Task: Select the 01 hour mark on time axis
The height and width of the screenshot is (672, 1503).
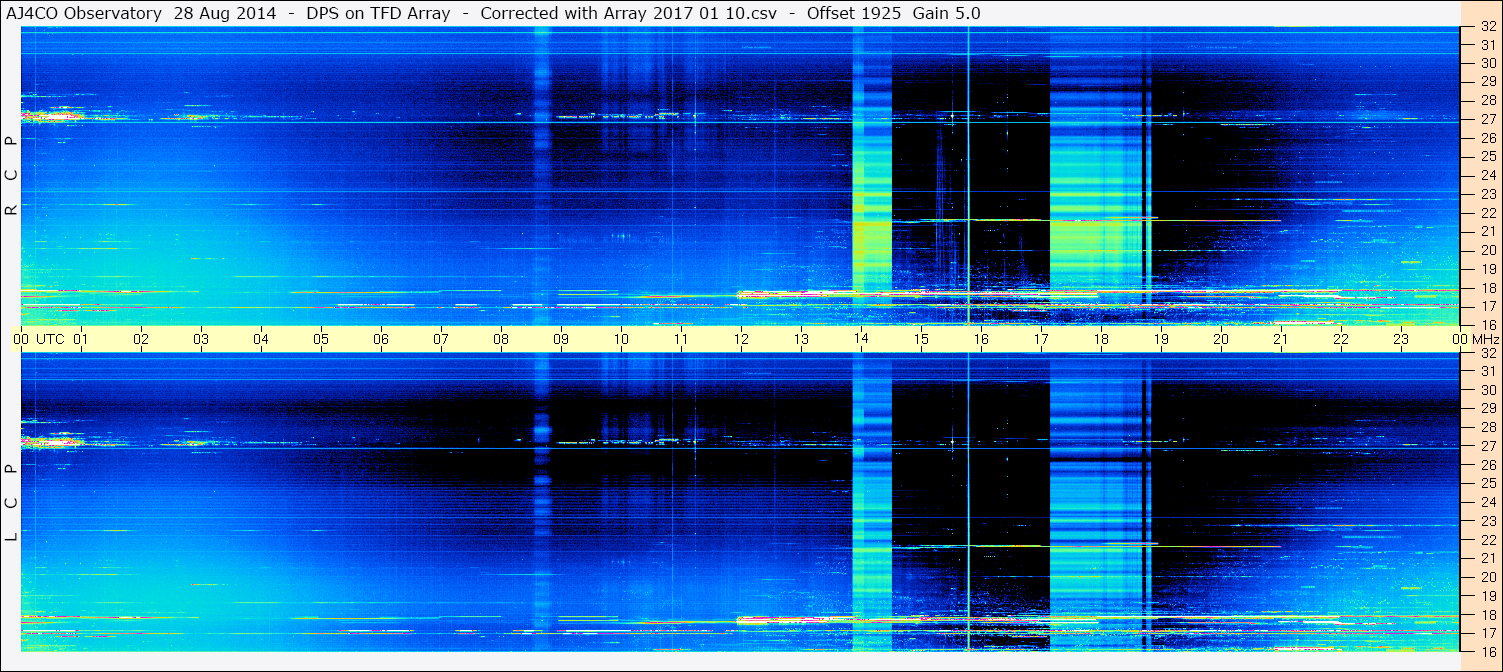Action: 81,339
